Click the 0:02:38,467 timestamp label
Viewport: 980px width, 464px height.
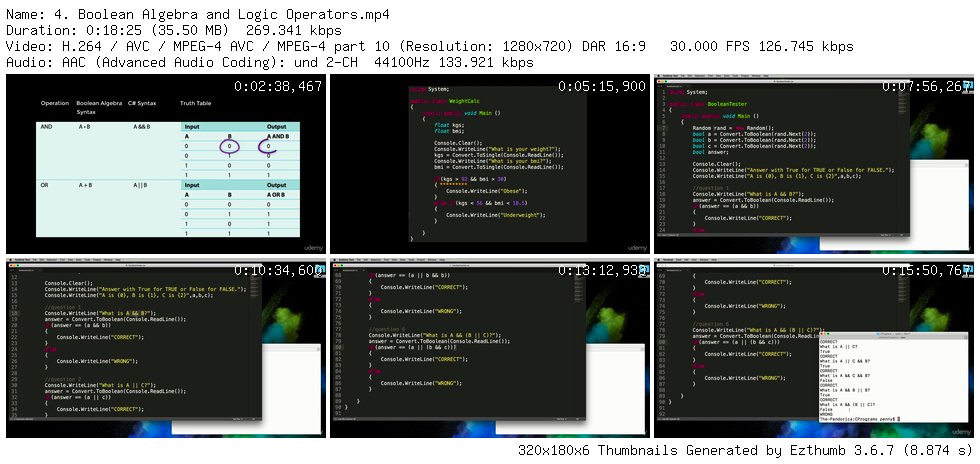(x=278, y=86)
